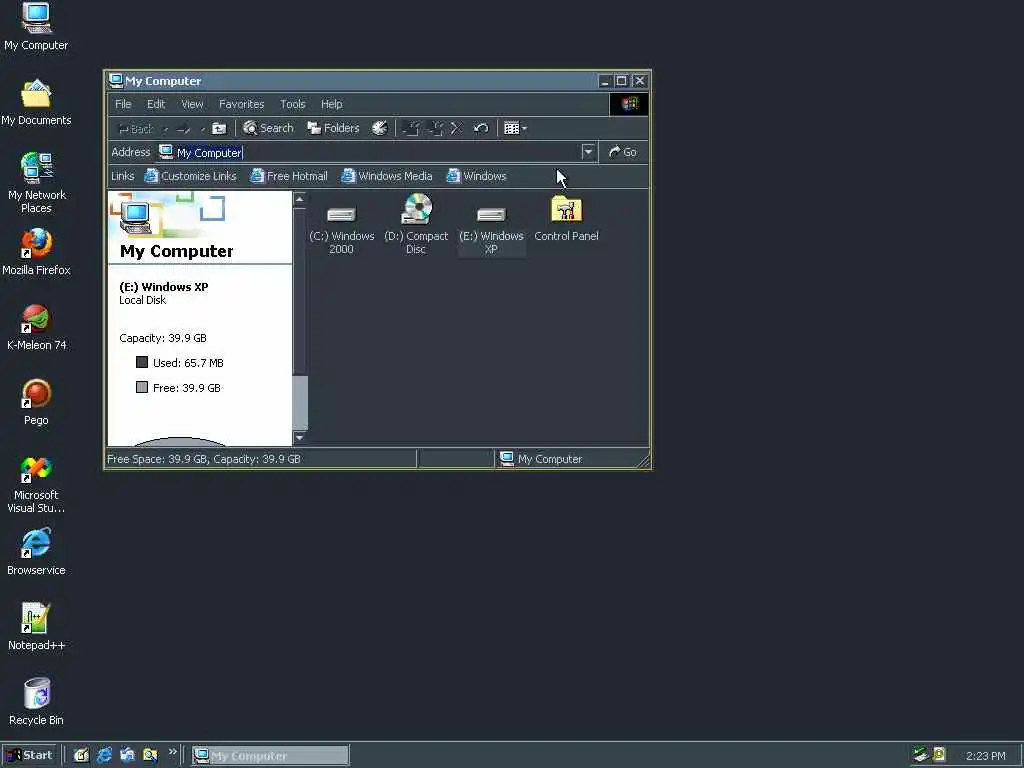This screenshot has width=1024, height=768.
Task: Click the Up one level folder icon
Action: point(219,129)
